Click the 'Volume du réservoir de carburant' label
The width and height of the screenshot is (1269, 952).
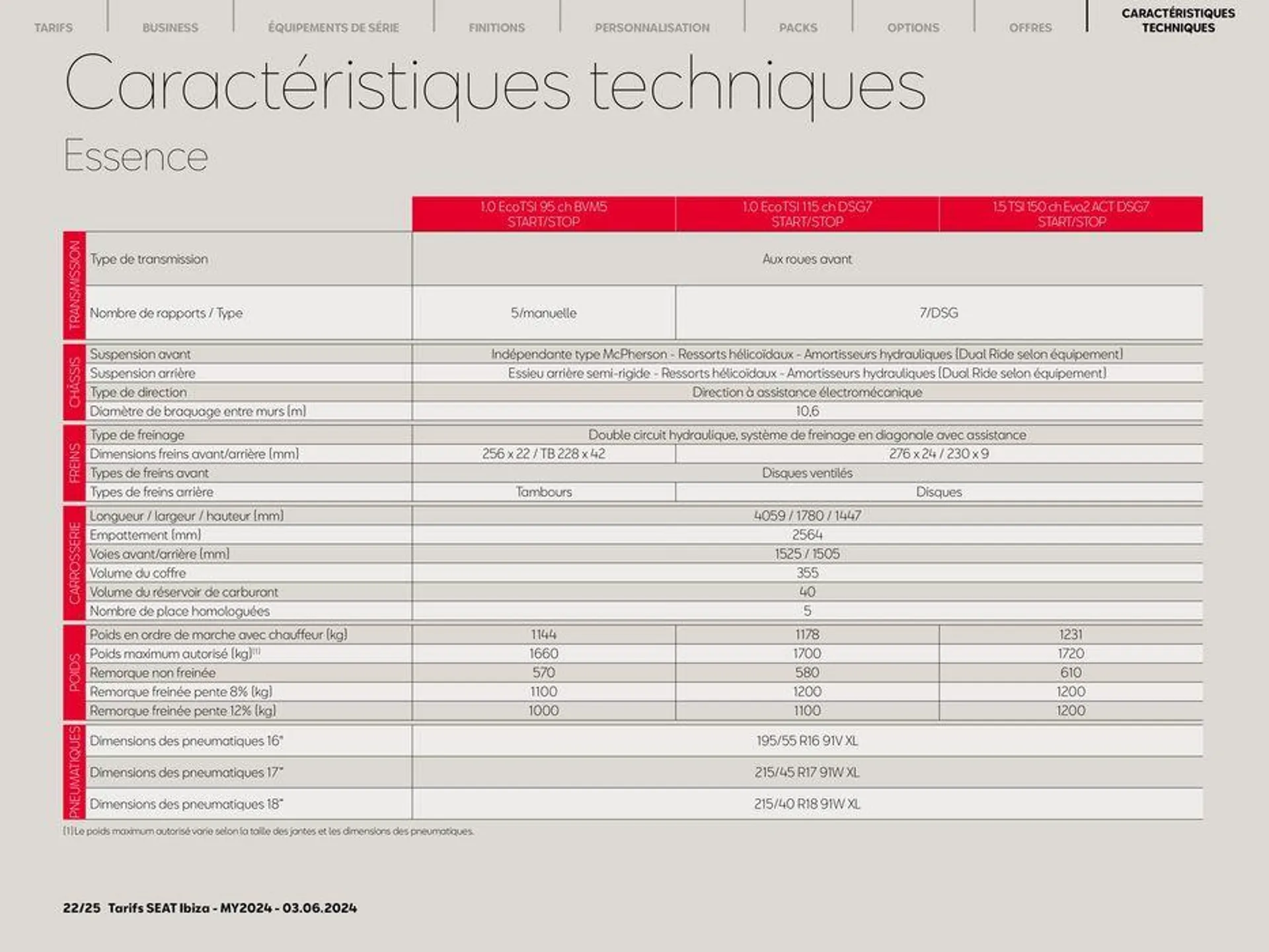click(184, 592)
